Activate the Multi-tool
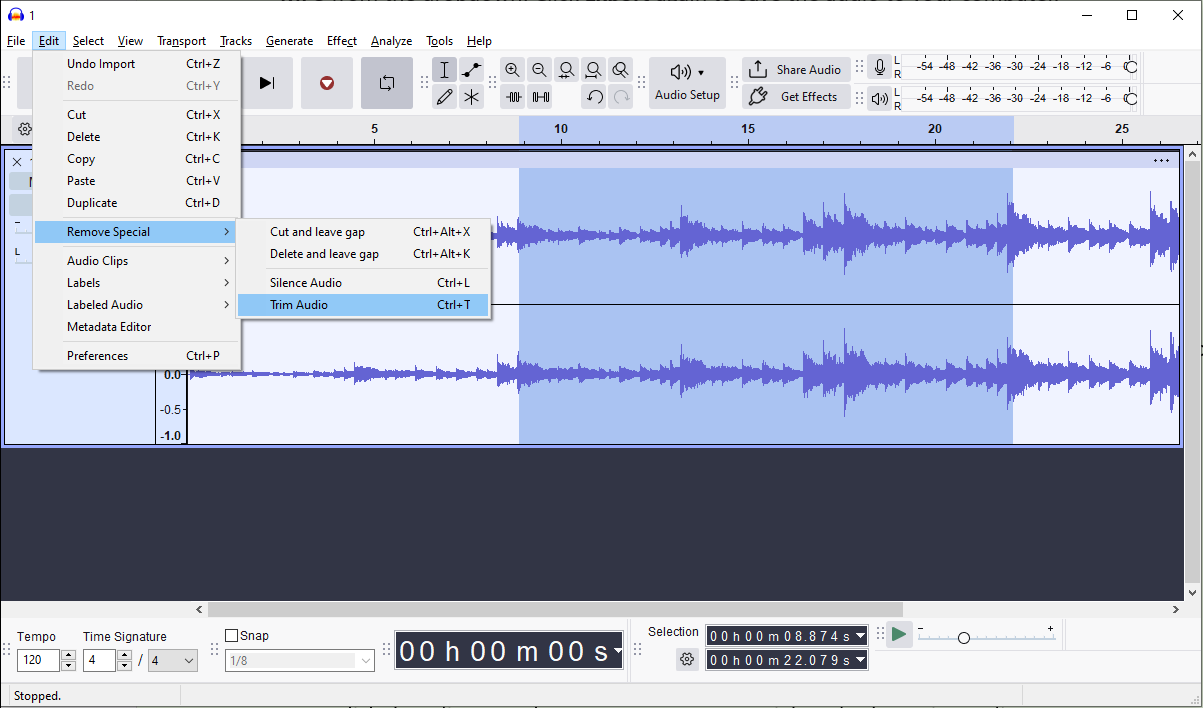This screenshot has height=708, width=1203. tap(472, 96)
